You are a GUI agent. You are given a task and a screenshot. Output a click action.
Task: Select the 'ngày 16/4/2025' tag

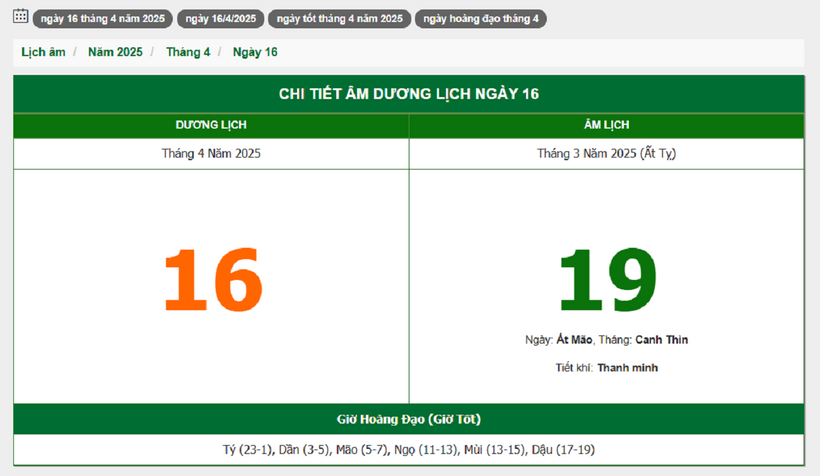pos(220,19)
